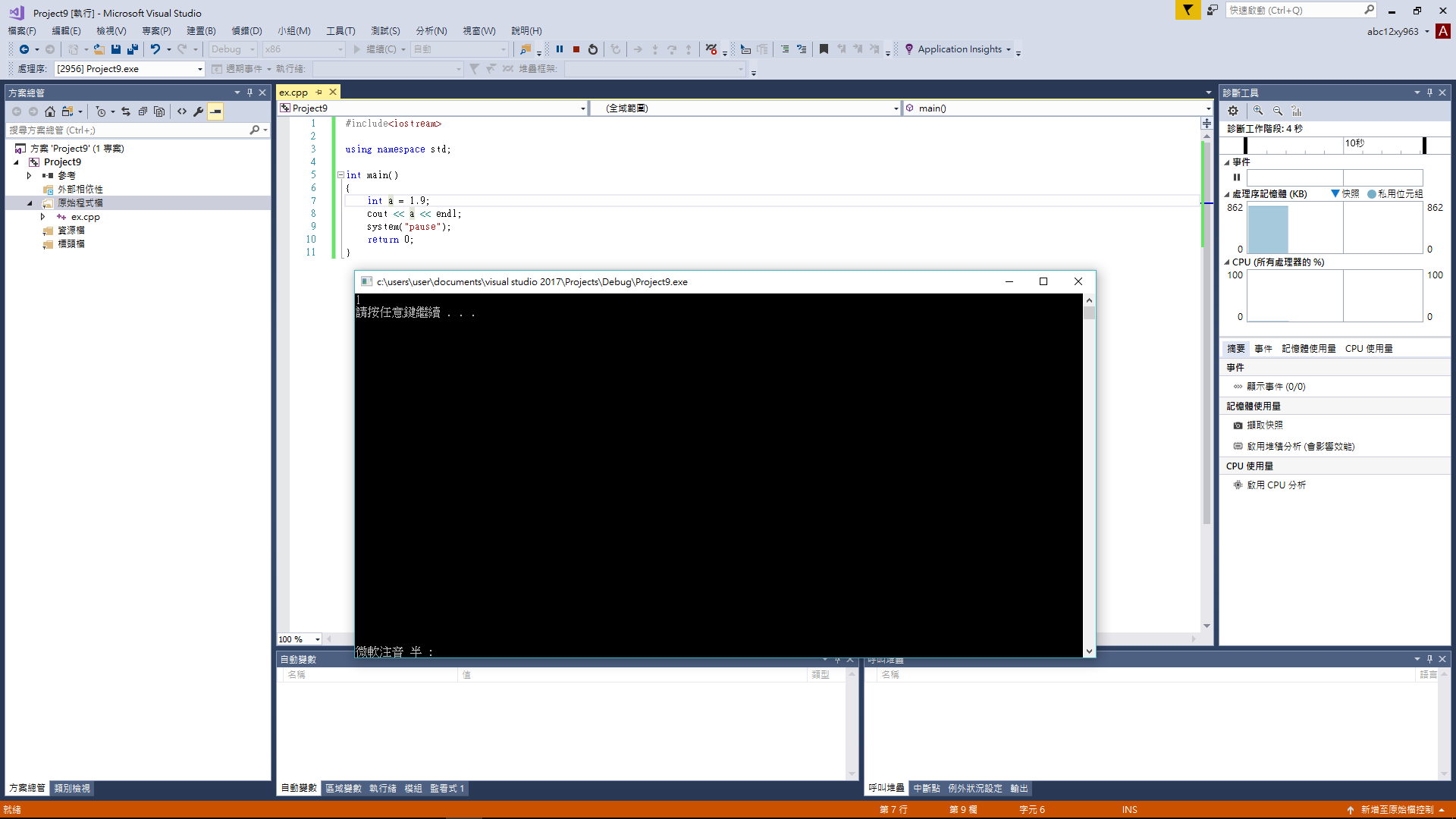This screenshot has height=819, width=1456.
Task: Click the Open File folder icon
Action: tap(99, 49)
